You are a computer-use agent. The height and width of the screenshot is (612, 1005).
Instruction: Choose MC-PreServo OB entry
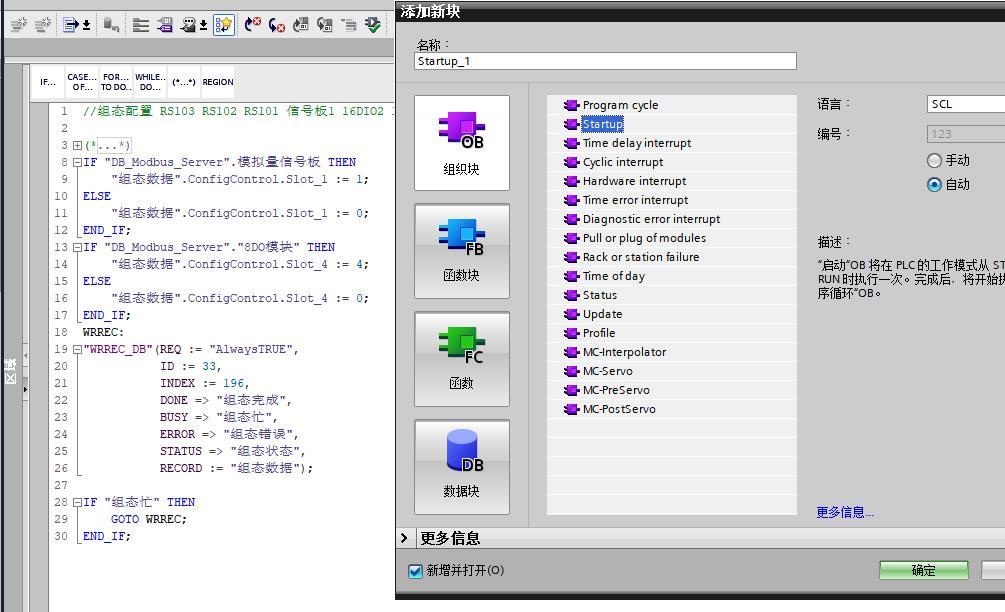672,390
